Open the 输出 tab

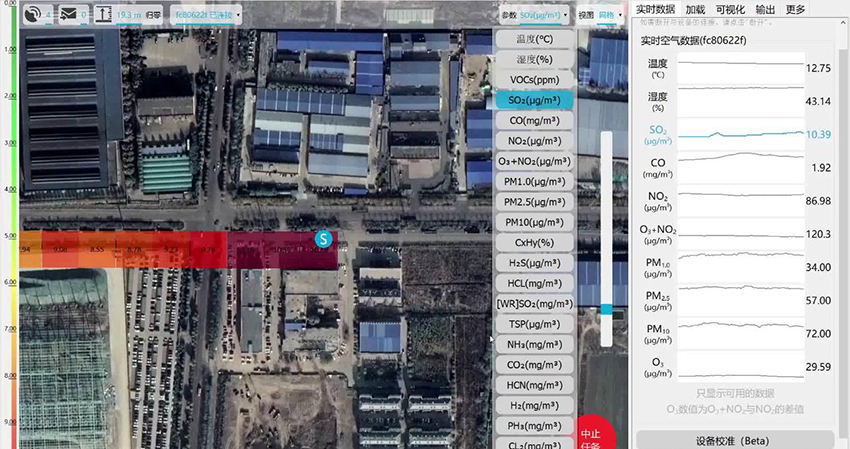(x=765, y=9)
